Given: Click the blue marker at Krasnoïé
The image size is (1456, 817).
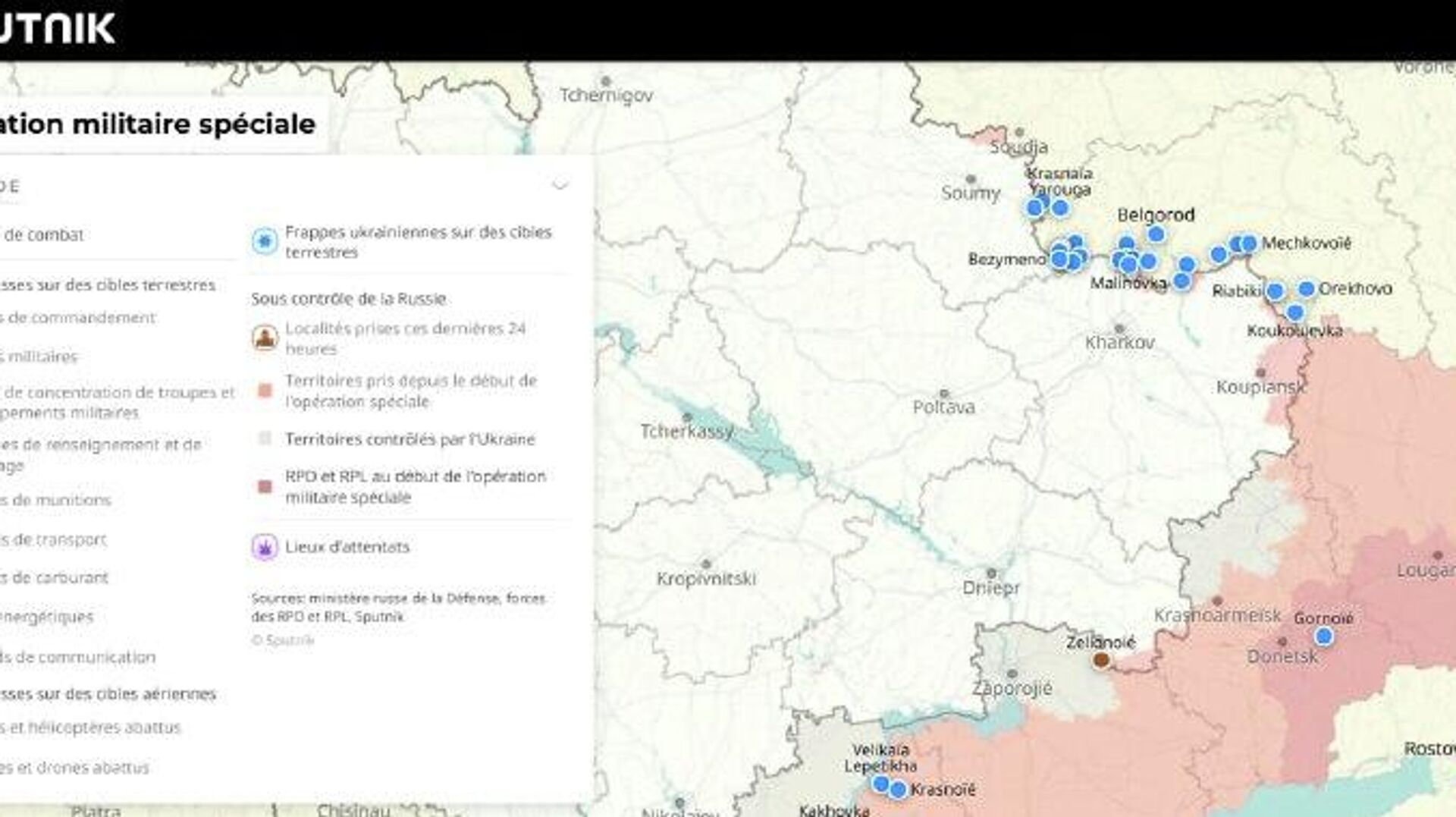Looking at the screenshot, I should coord(898,790).
